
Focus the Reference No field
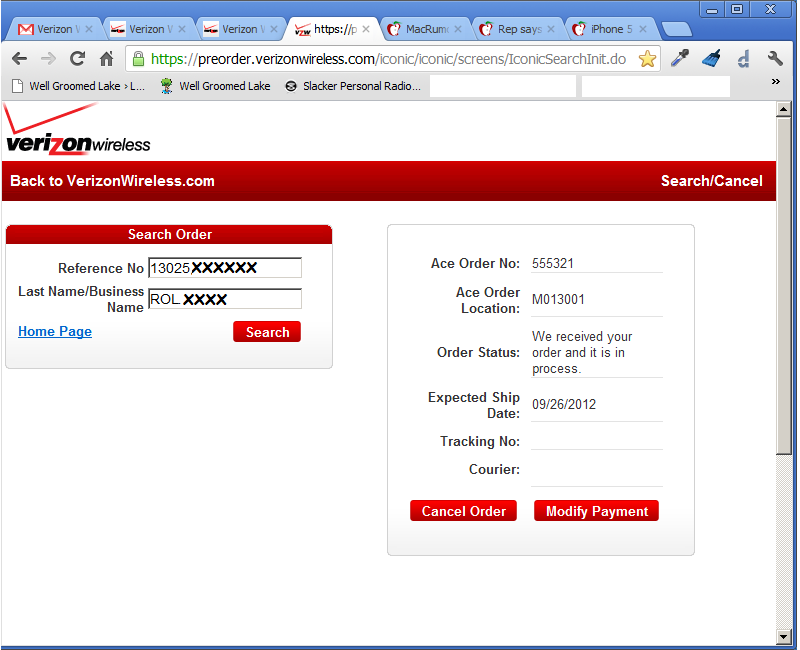225,268
